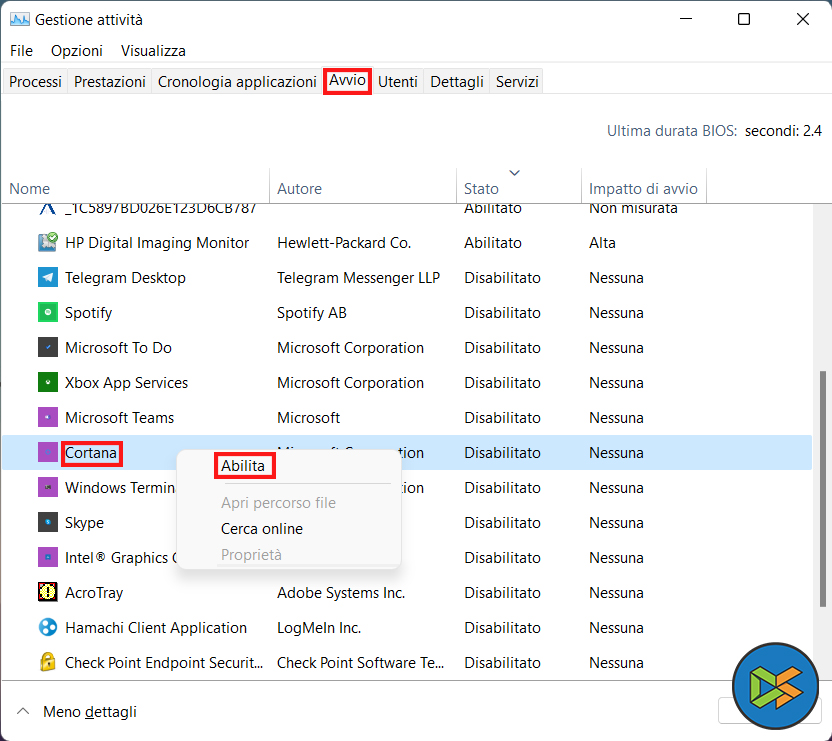The width and height of the screenshot is (832, 741).
Task: Click the Skype icon in the list
Action: tap(47, 522)
